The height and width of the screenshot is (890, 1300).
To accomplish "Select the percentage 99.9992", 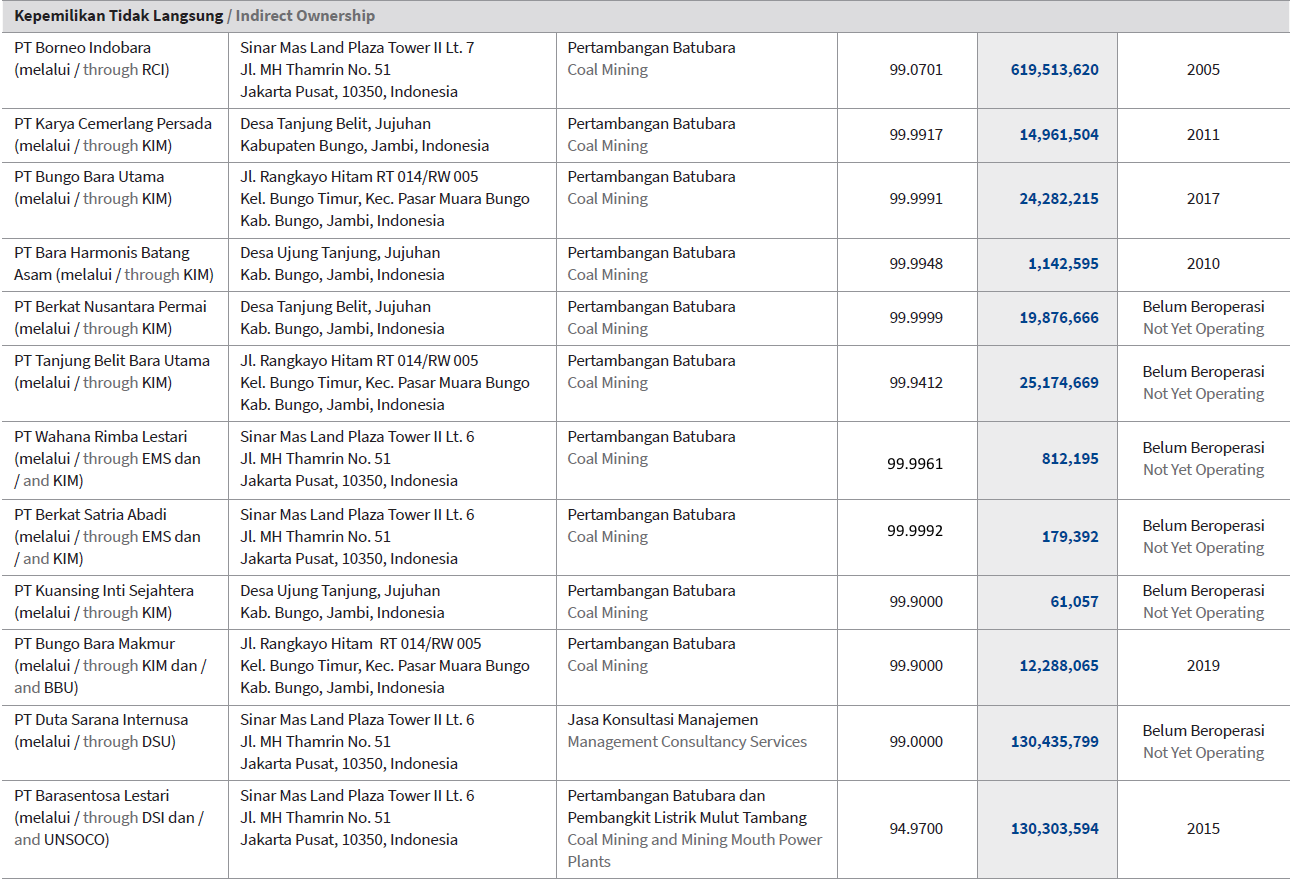I will point(915,531).
